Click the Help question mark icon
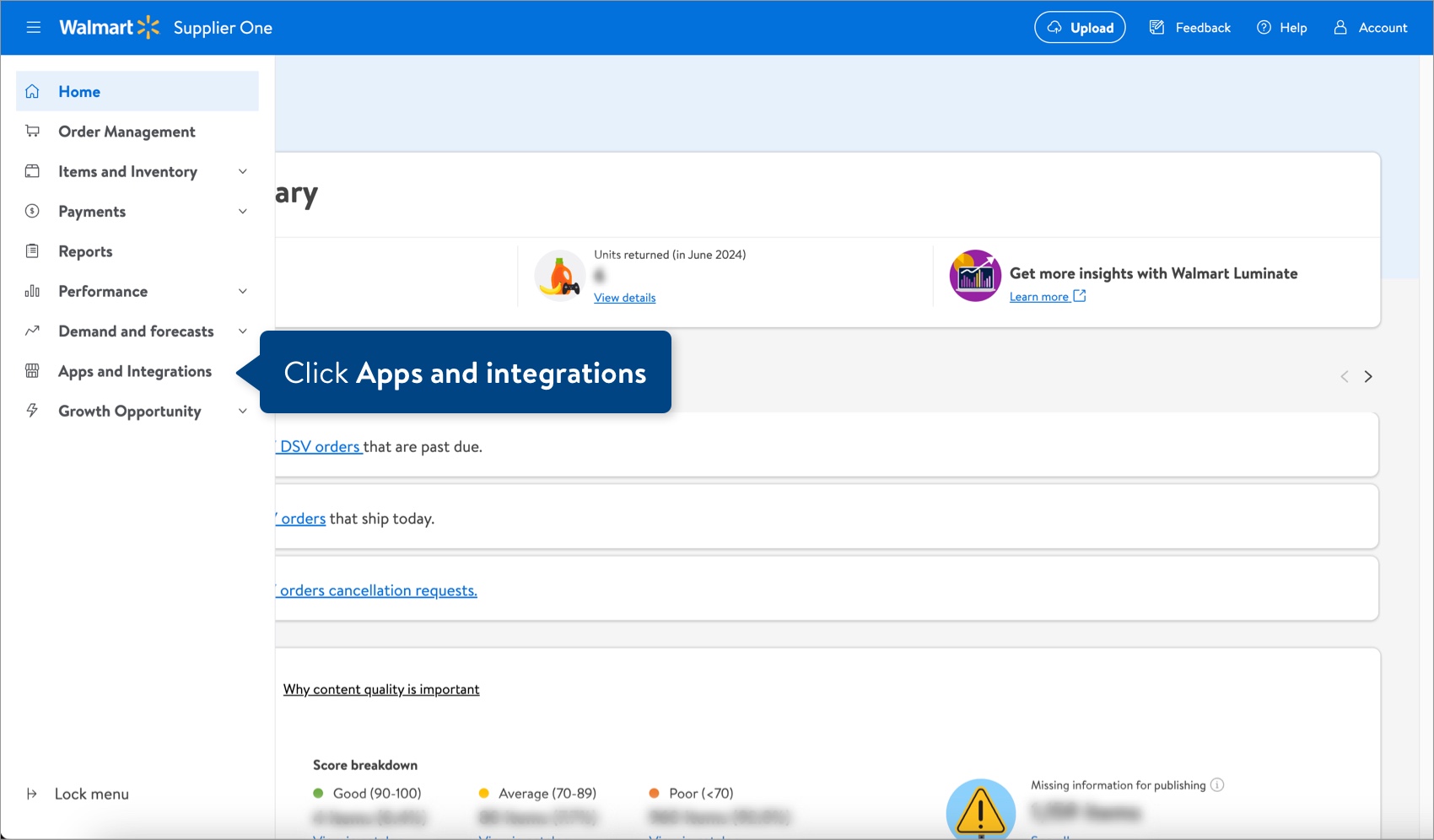This screenshot has height=840, width=1434. (x=1263, y=27)
